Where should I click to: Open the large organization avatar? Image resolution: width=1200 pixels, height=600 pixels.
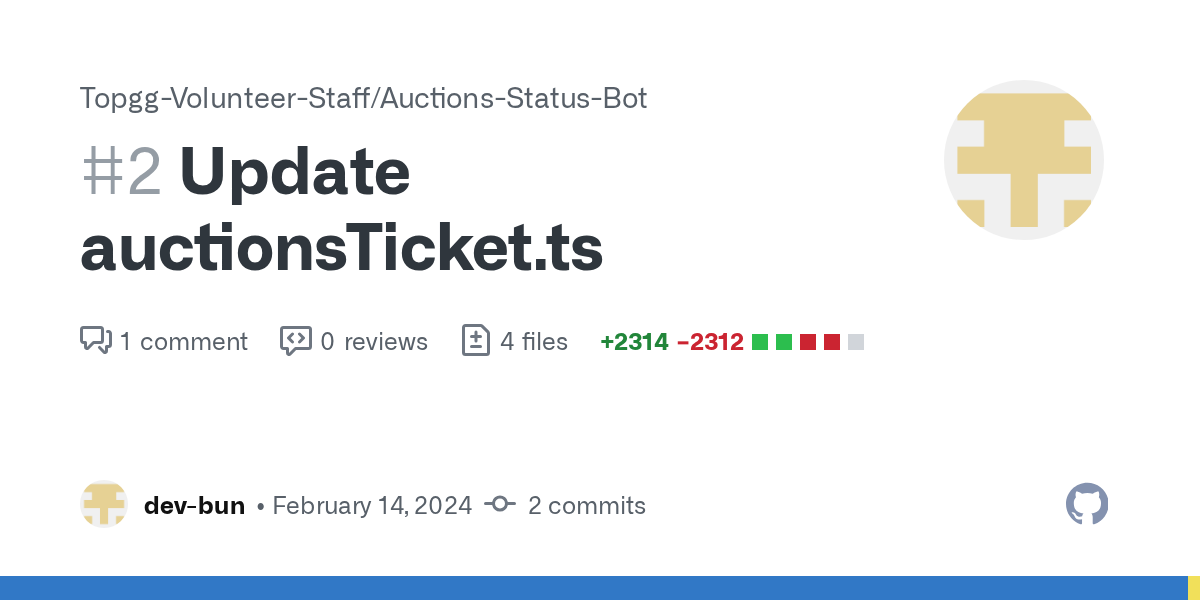1024,160
